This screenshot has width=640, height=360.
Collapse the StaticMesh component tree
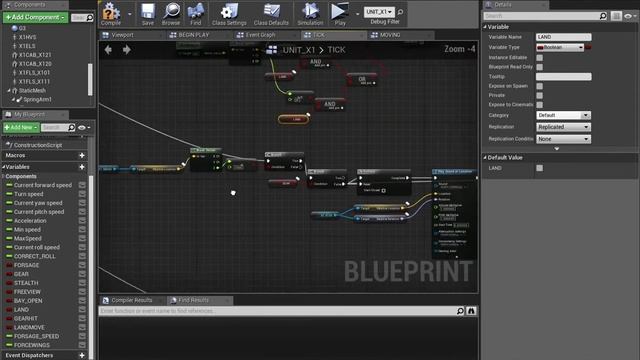(x=9, y=91)
